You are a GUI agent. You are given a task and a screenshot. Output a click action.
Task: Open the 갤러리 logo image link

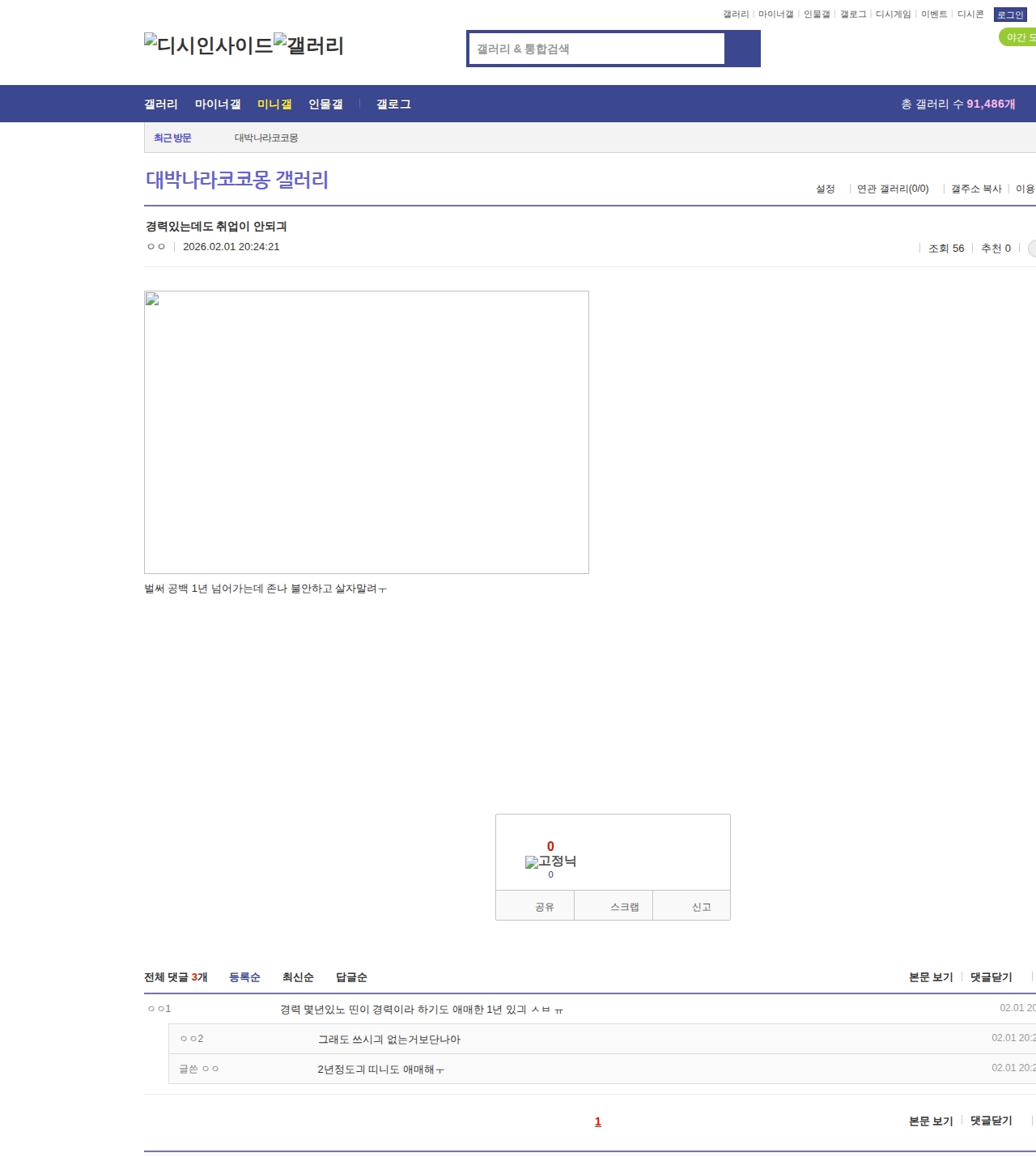coord(309,45)
